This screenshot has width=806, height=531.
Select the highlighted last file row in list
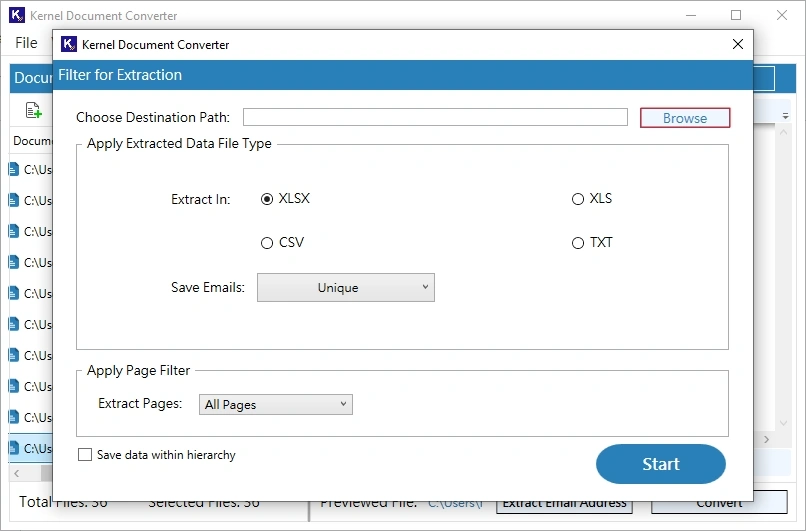(31, 448)
